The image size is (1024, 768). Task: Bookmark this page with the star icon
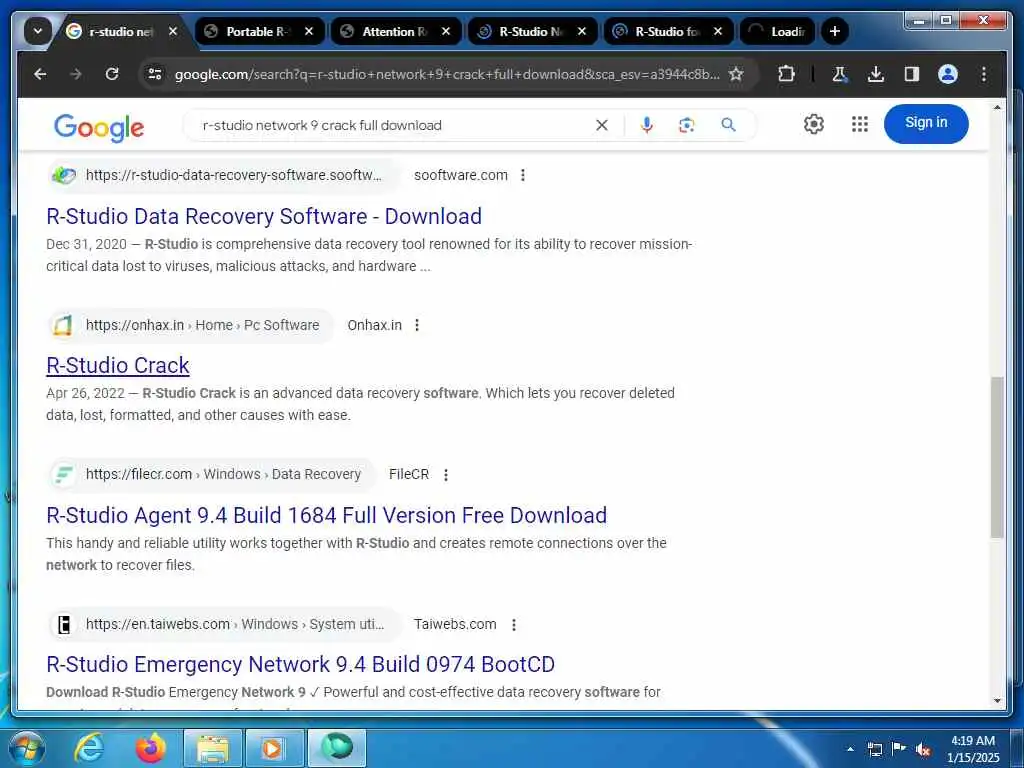(737, 74)
